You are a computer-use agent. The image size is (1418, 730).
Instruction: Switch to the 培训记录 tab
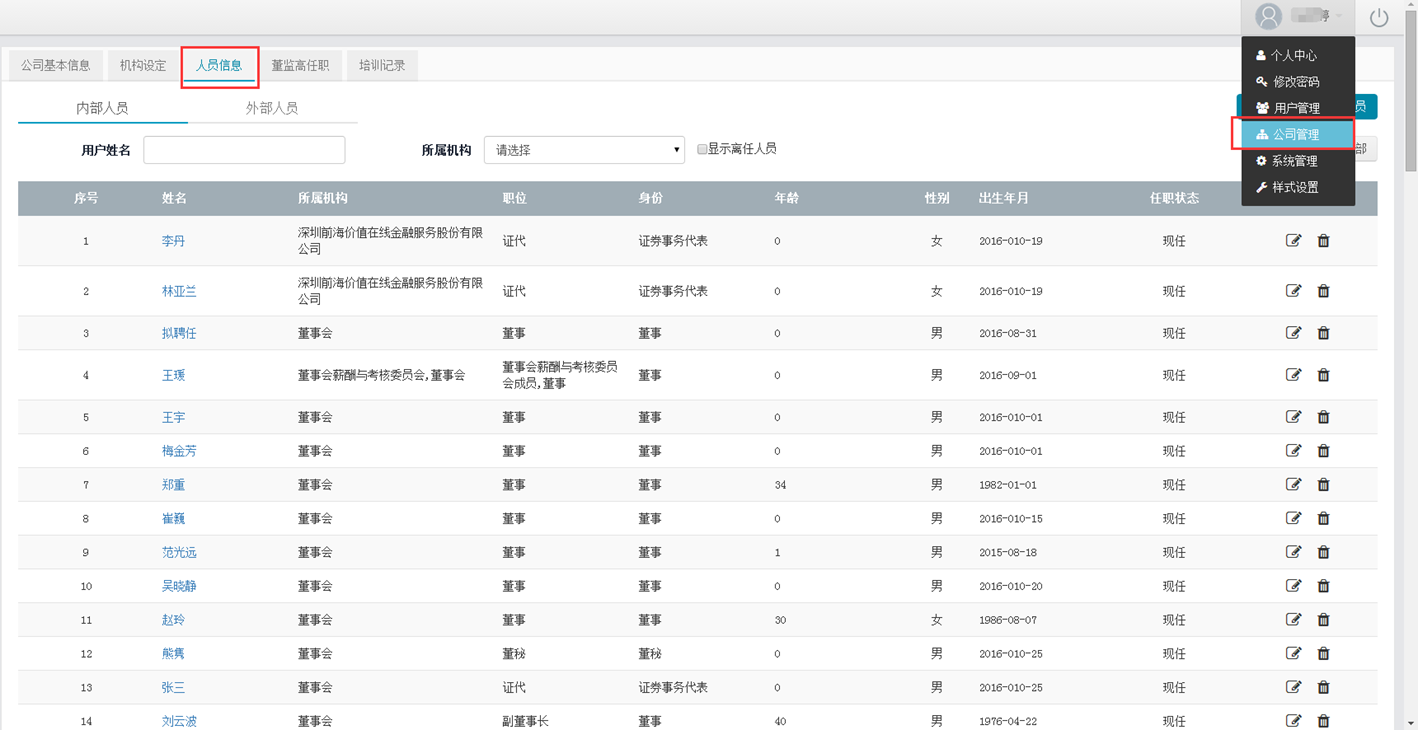[x=382, y=65]
